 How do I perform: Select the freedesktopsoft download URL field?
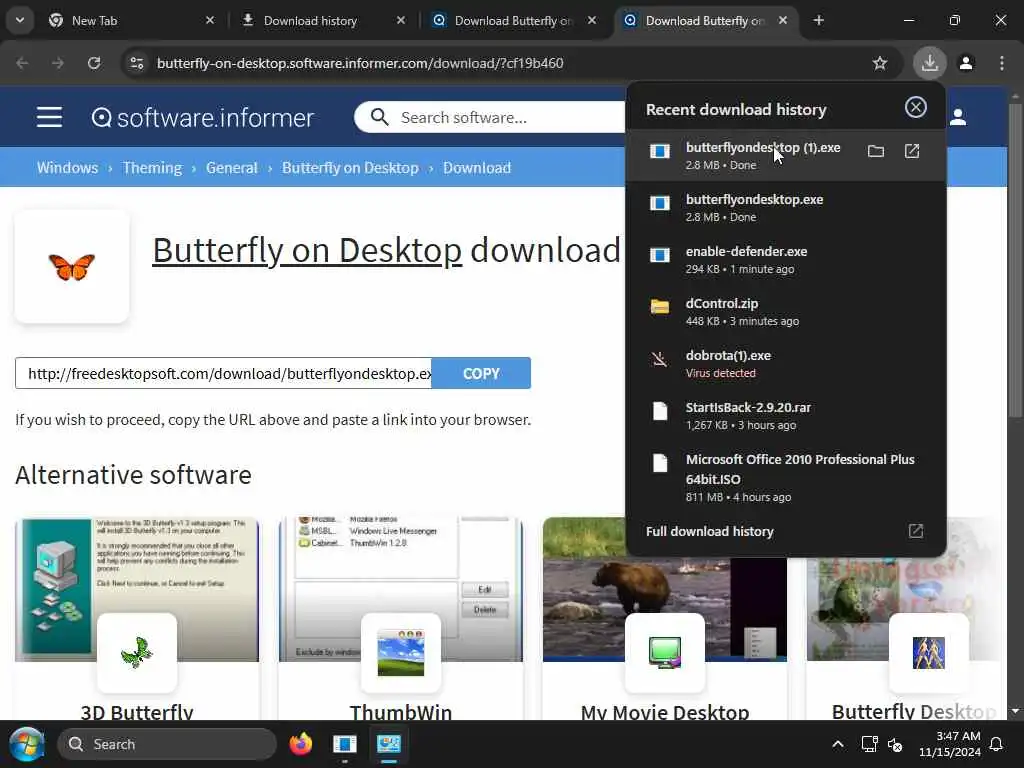click(223, 374)
